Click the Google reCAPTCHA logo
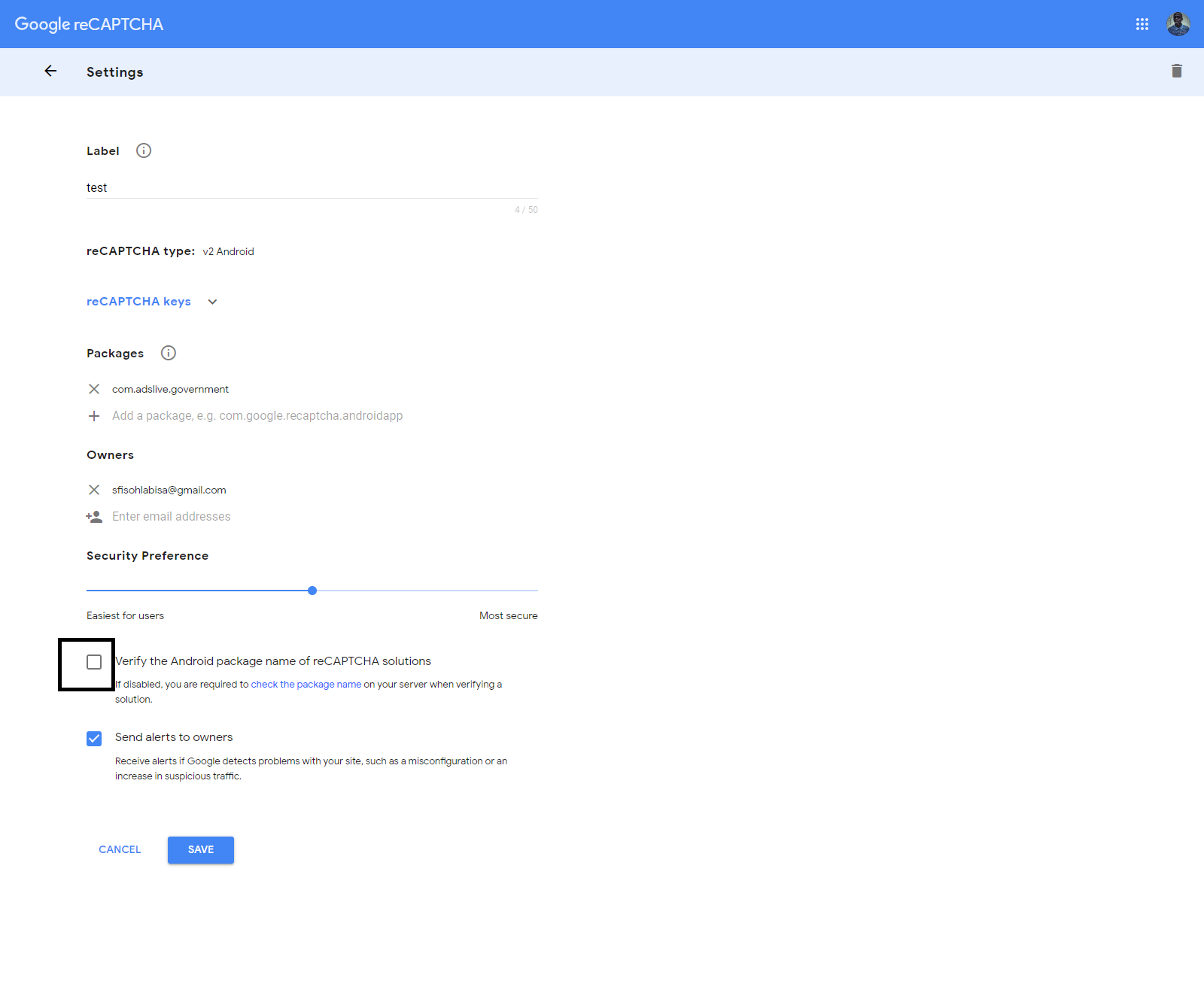Screen dimensions: 1204x981 (89, 24)
